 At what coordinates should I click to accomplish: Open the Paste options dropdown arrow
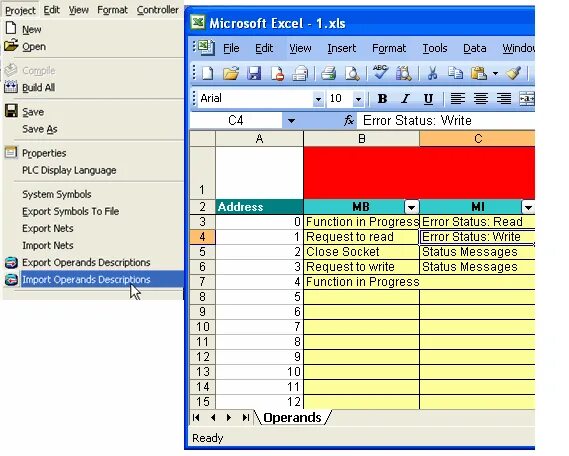(495, 73)
